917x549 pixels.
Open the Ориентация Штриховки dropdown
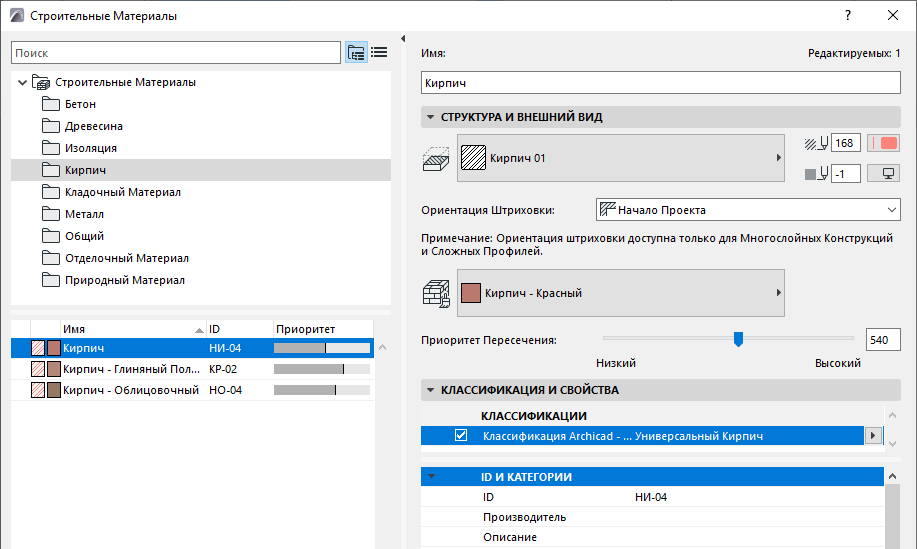pos(748,210)
